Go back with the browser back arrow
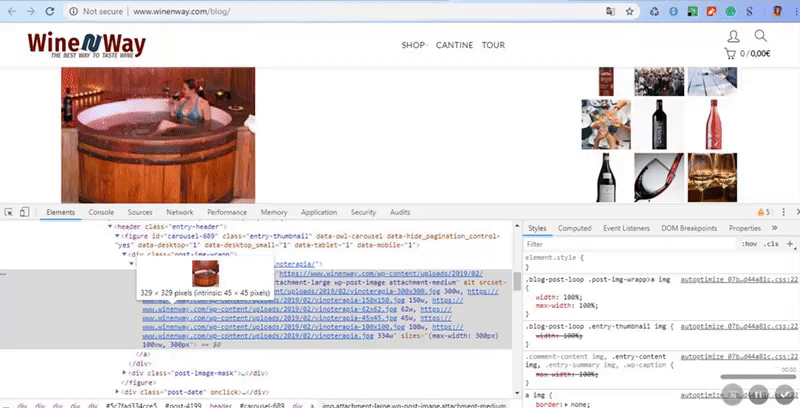This screenshot has height=408, width=800. point(12,11)
